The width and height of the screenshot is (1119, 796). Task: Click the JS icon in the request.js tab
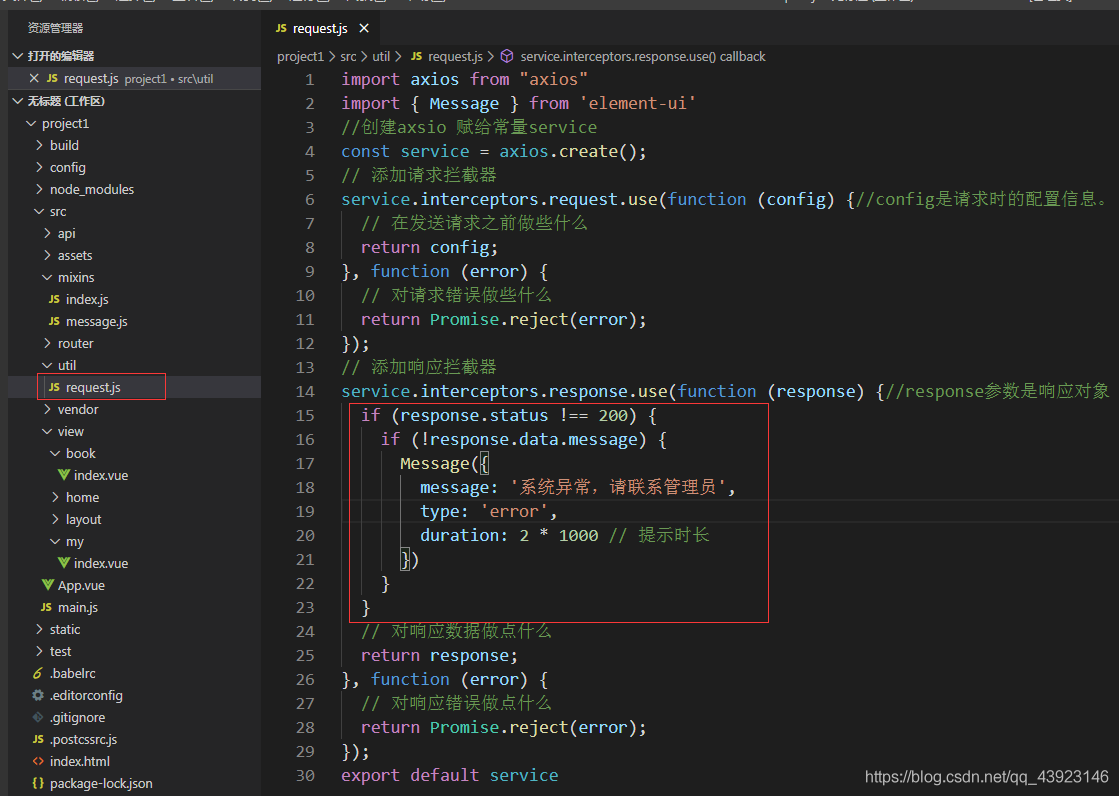pyautogui.click(x=281, y=29)
